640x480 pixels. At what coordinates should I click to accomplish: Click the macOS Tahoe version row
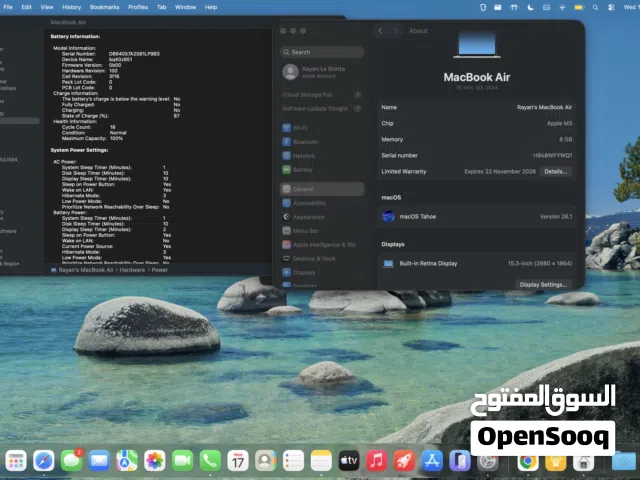point(477,216)
